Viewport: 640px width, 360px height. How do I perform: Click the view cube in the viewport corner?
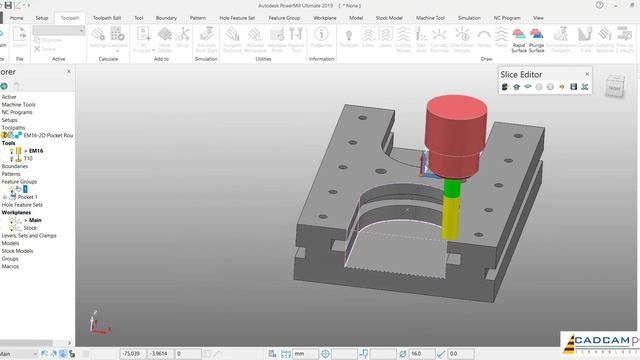click(x=615, y=86)
